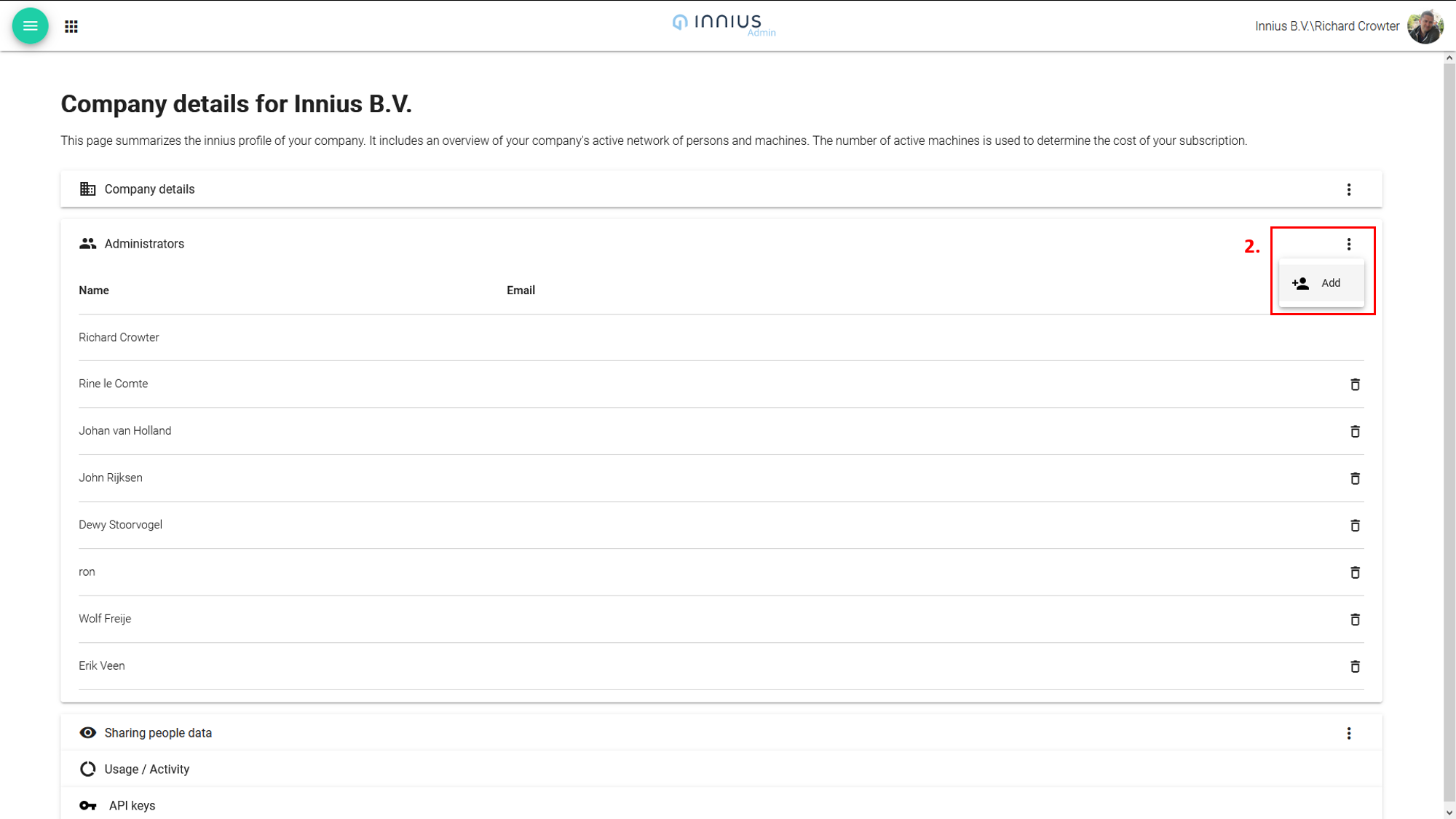Click the people icon of Administrators
Screen dimensions: 1456x819
click(x=87, y=244)
